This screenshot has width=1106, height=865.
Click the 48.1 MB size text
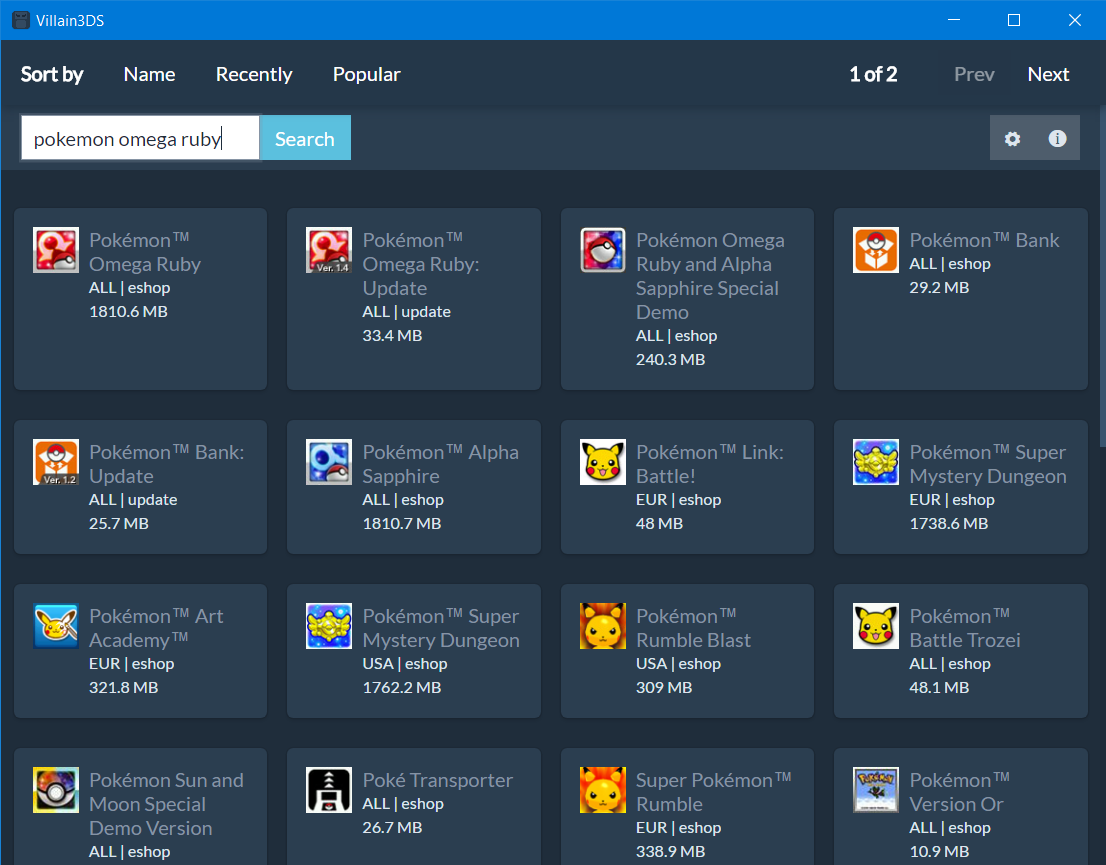tap(939, 687)
